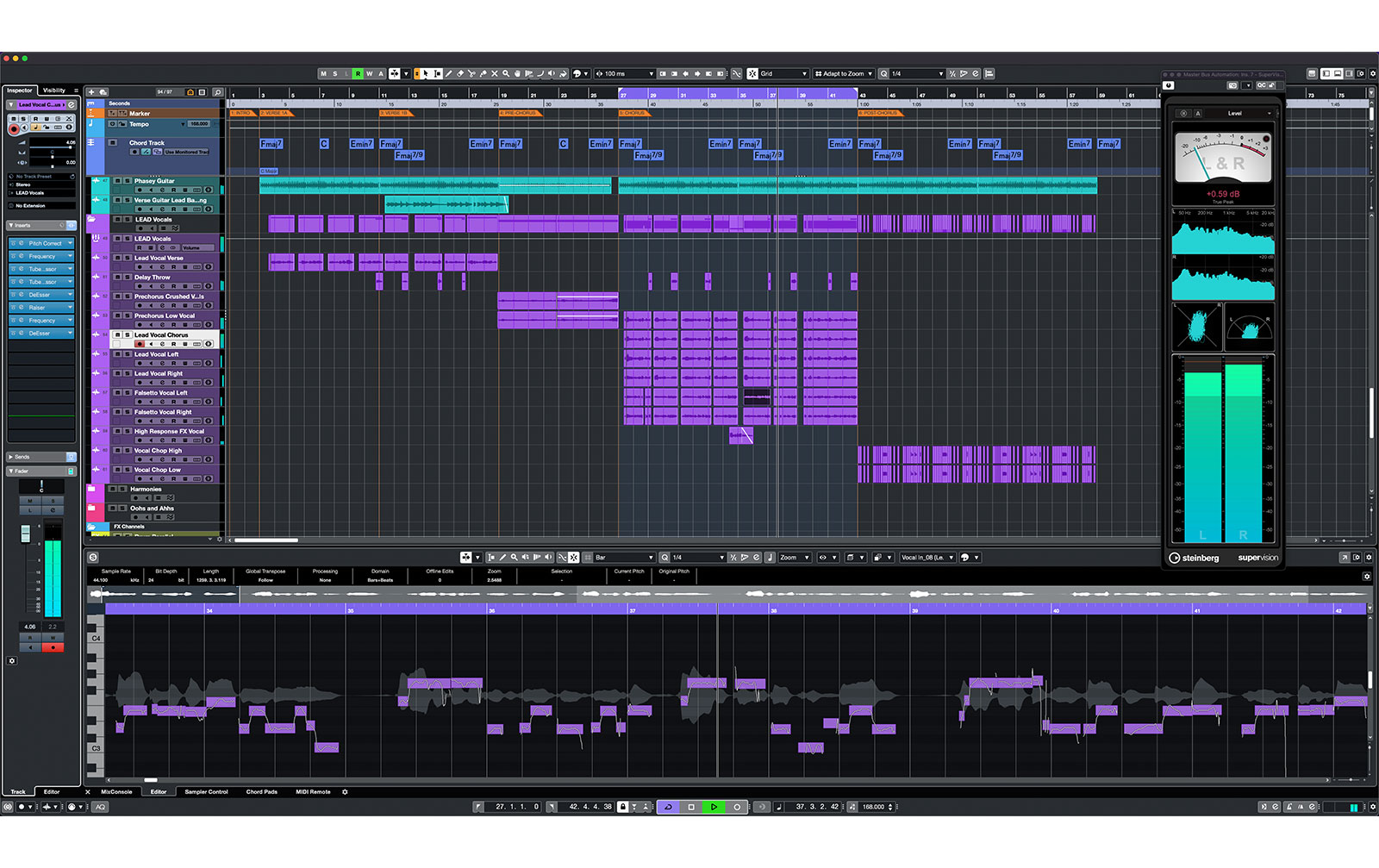Toggle Inspector record enable red button

(14, 129)
